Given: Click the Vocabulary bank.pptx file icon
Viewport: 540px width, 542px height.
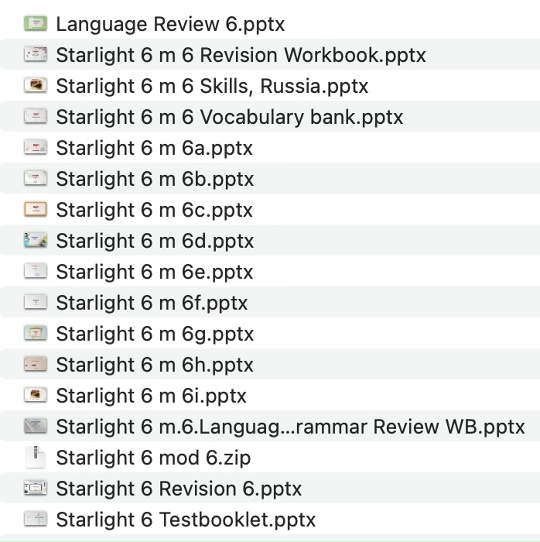Looking at the screenshot, I should click(x=36, y=116).
